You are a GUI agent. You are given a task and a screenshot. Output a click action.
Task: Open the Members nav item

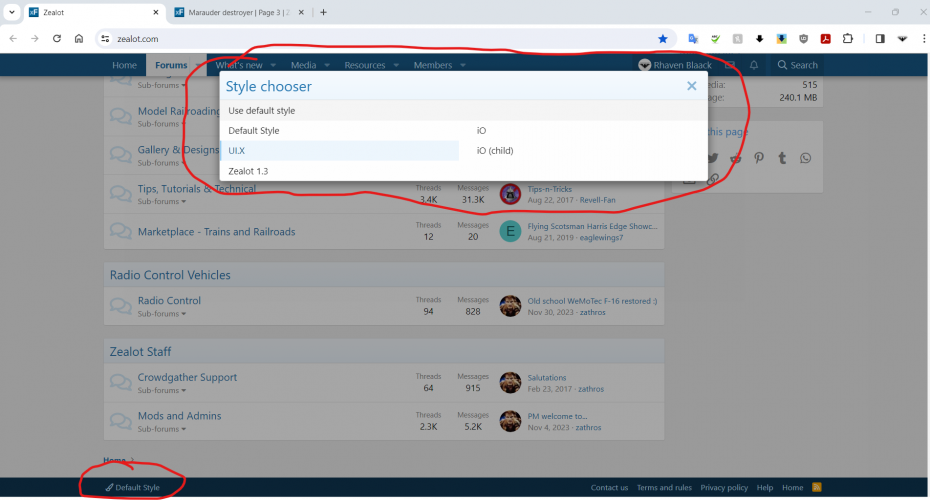pyautogui.click(x=432, y=65)
